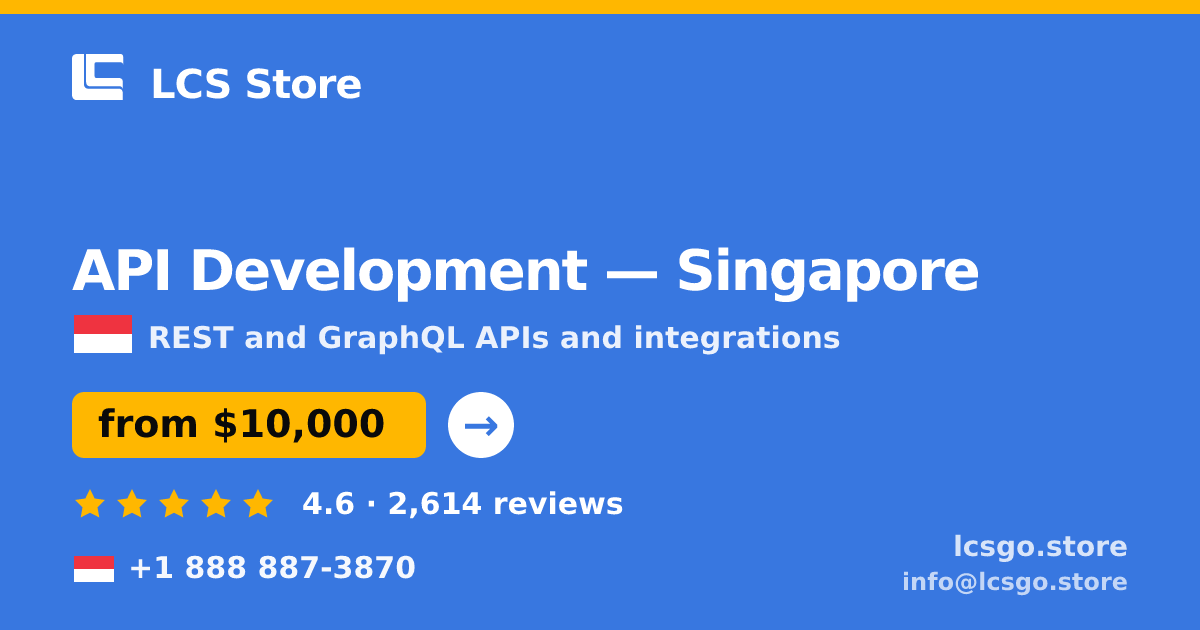Click the second rating star

point(132,503)
